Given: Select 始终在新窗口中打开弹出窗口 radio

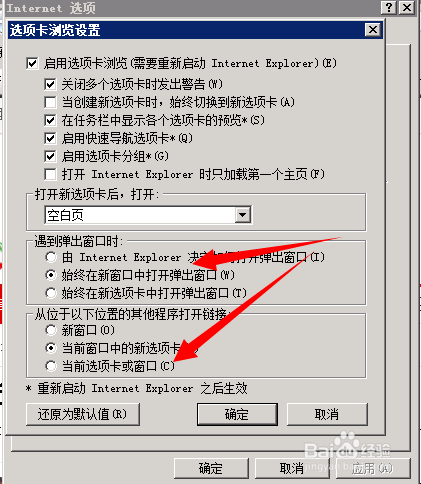Looking at the screenshot, I should (x=51, y=275).
